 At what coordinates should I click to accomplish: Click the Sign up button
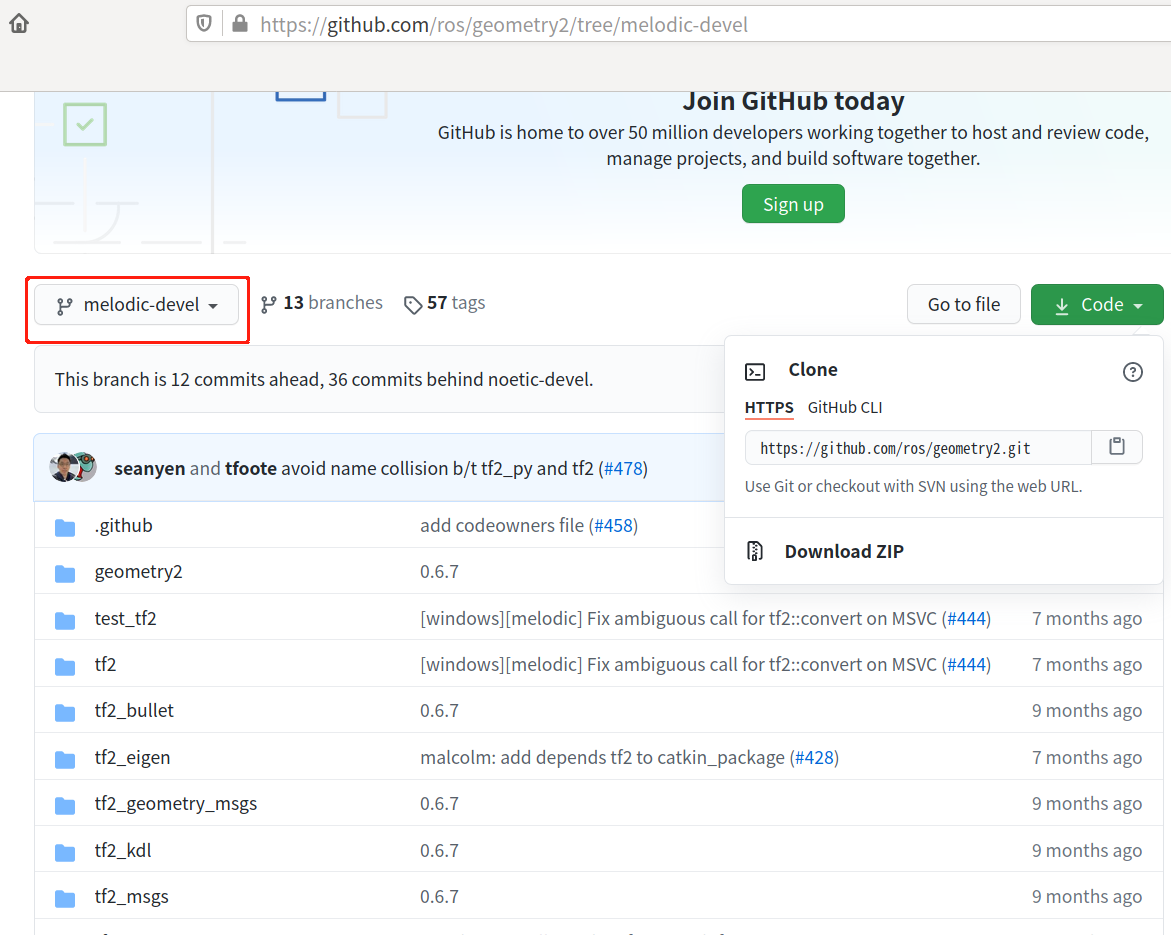coord(793,203)
